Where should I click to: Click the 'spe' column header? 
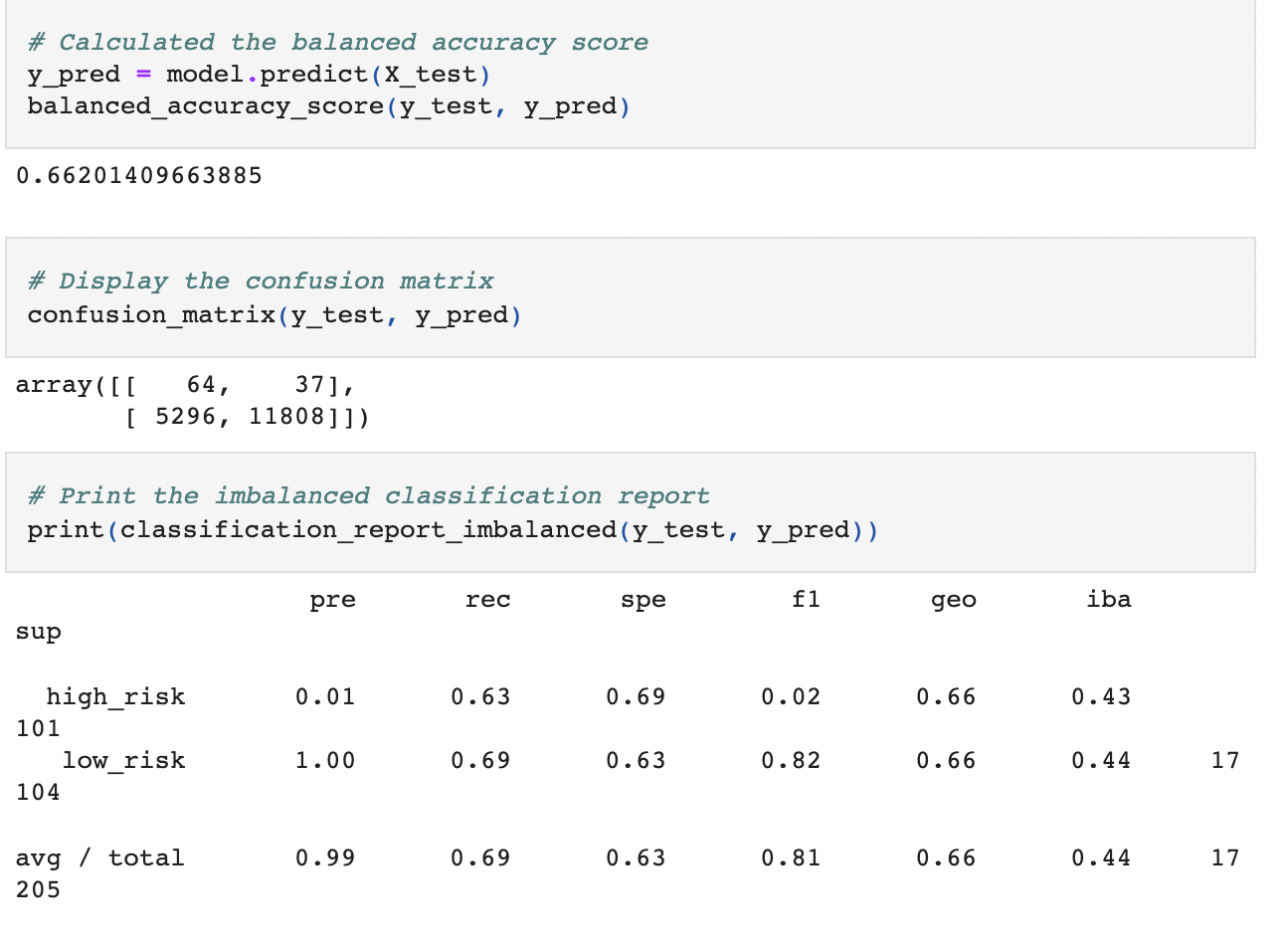click(x=643, y=600)
